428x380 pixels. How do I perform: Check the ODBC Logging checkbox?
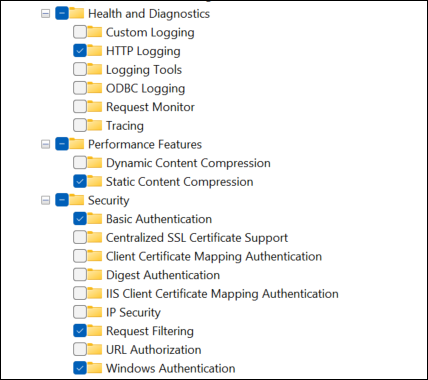coord(80,88)
